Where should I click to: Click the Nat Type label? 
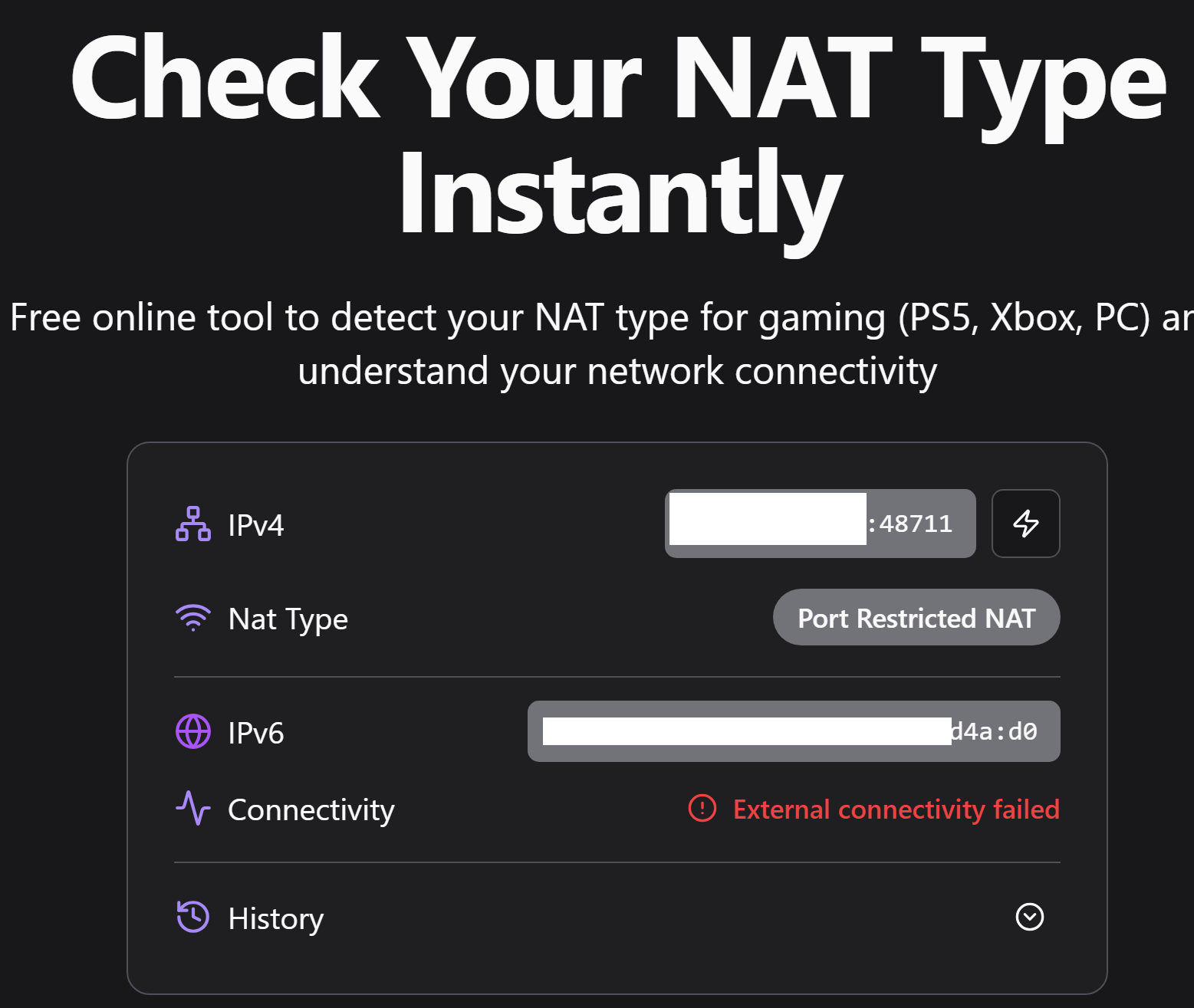click(288, 618)
